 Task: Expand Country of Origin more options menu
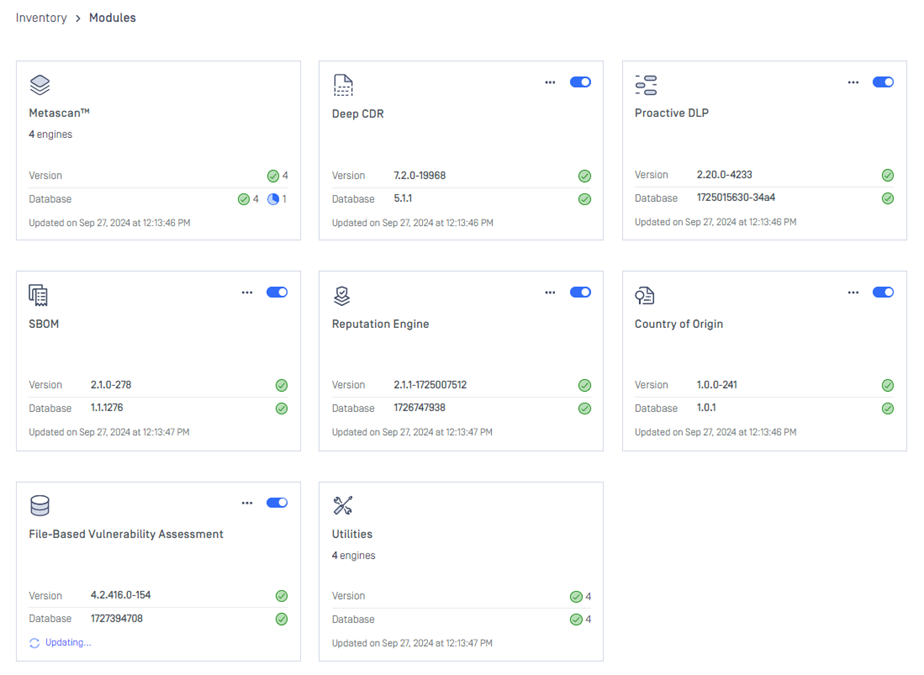coord(853,292)
